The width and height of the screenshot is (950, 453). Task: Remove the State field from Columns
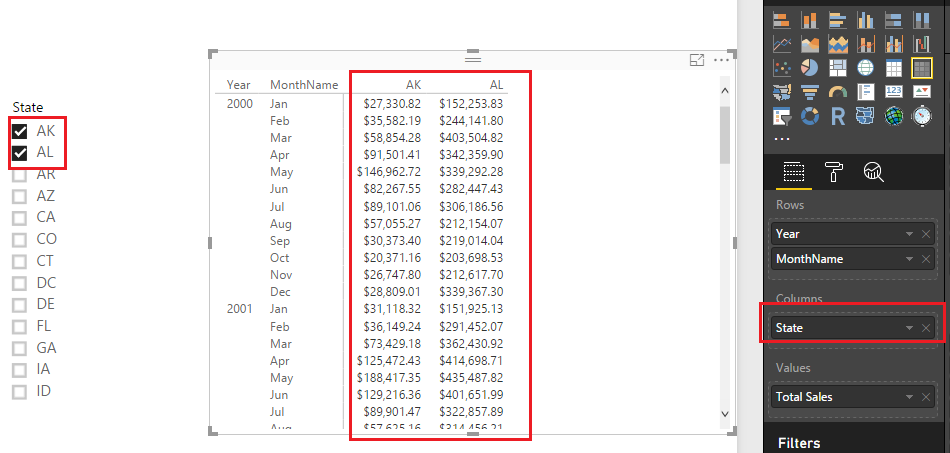click(926, 328)
